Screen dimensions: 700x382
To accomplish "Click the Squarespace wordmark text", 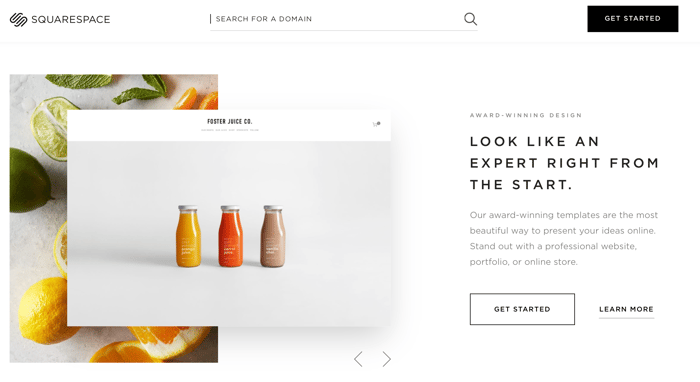I will click(x=71, y=20).
